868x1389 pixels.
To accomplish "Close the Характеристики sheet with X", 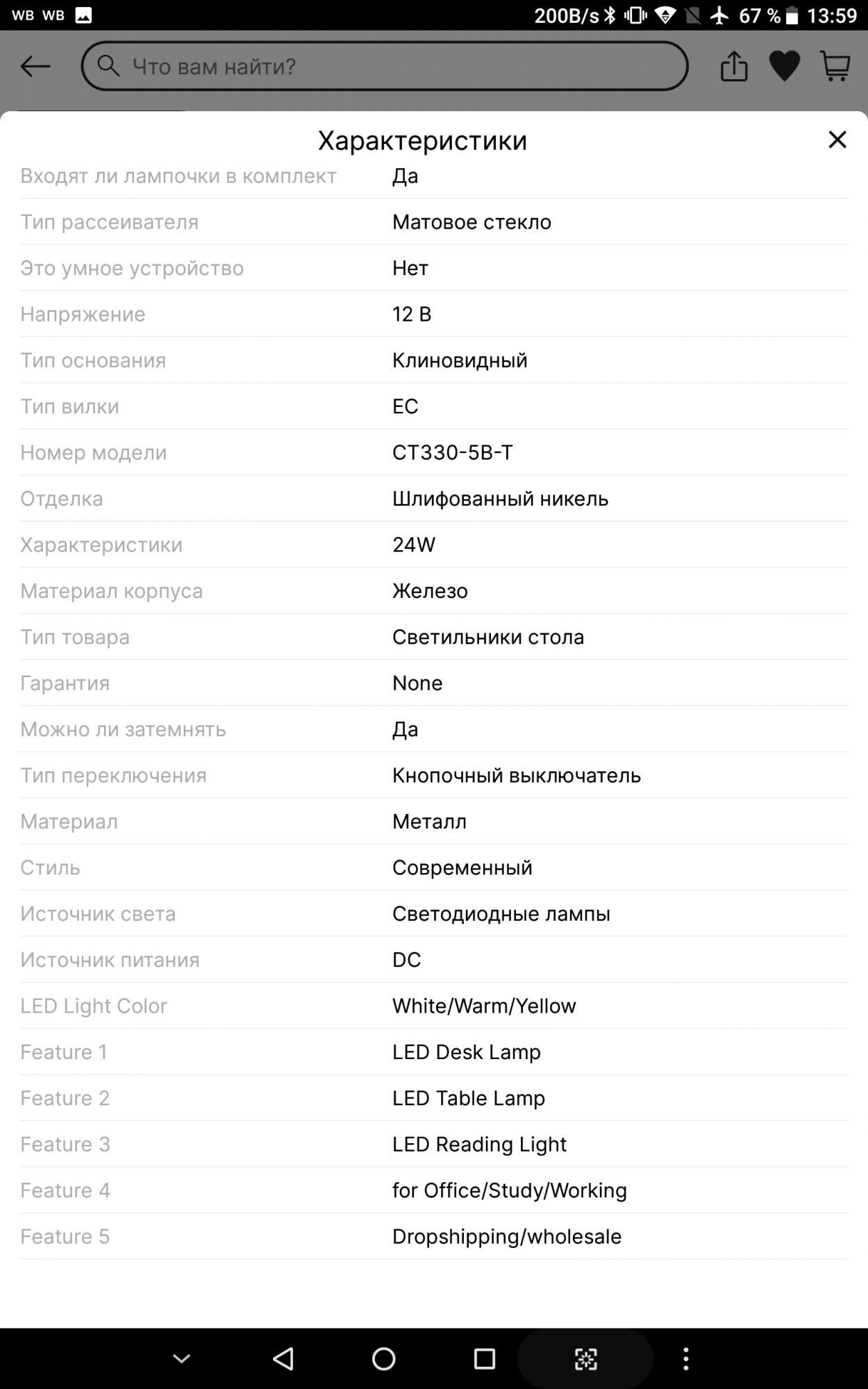I will (837, 140).
